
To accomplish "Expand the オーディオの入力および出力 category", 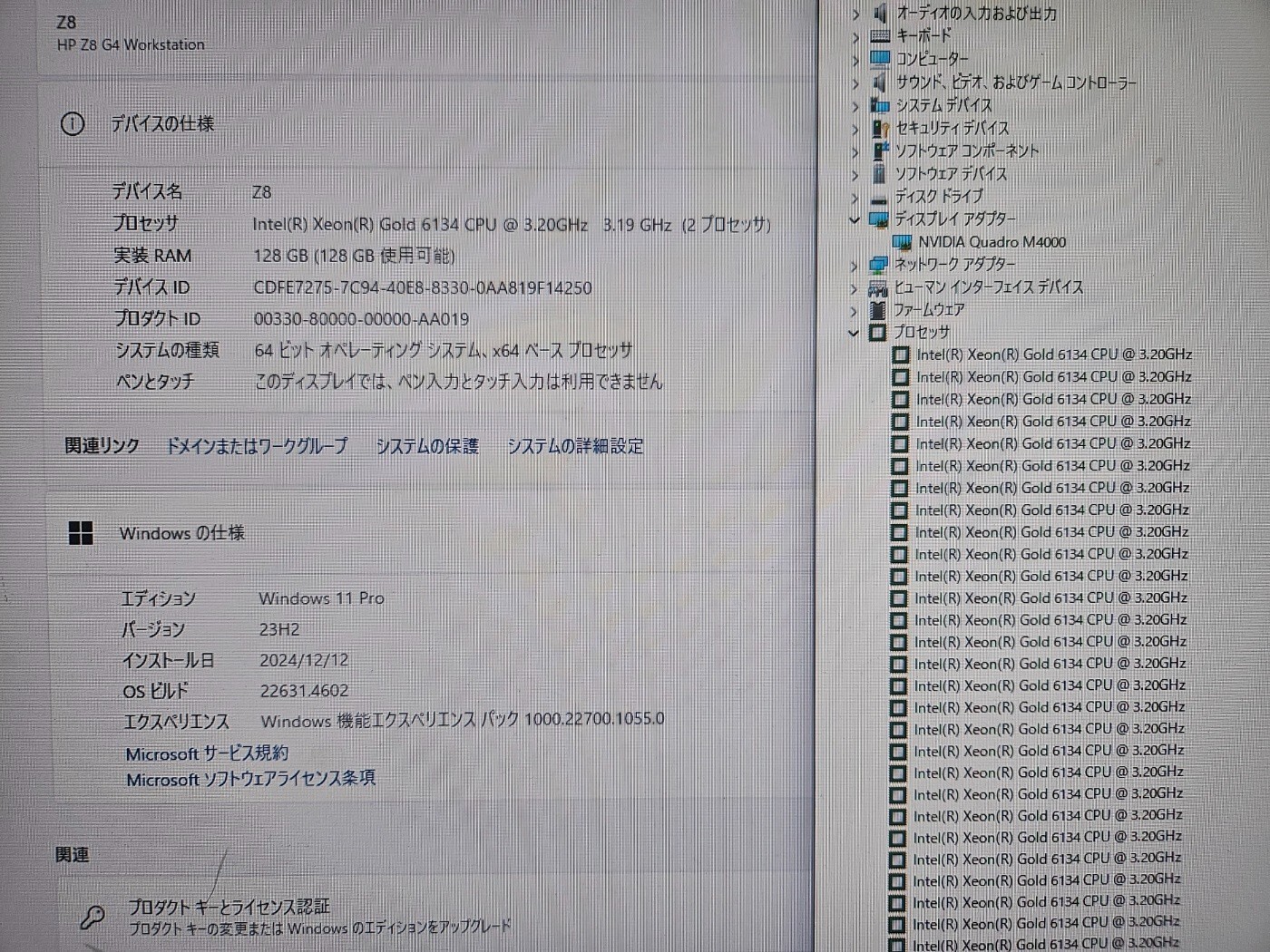I will 855,14.
